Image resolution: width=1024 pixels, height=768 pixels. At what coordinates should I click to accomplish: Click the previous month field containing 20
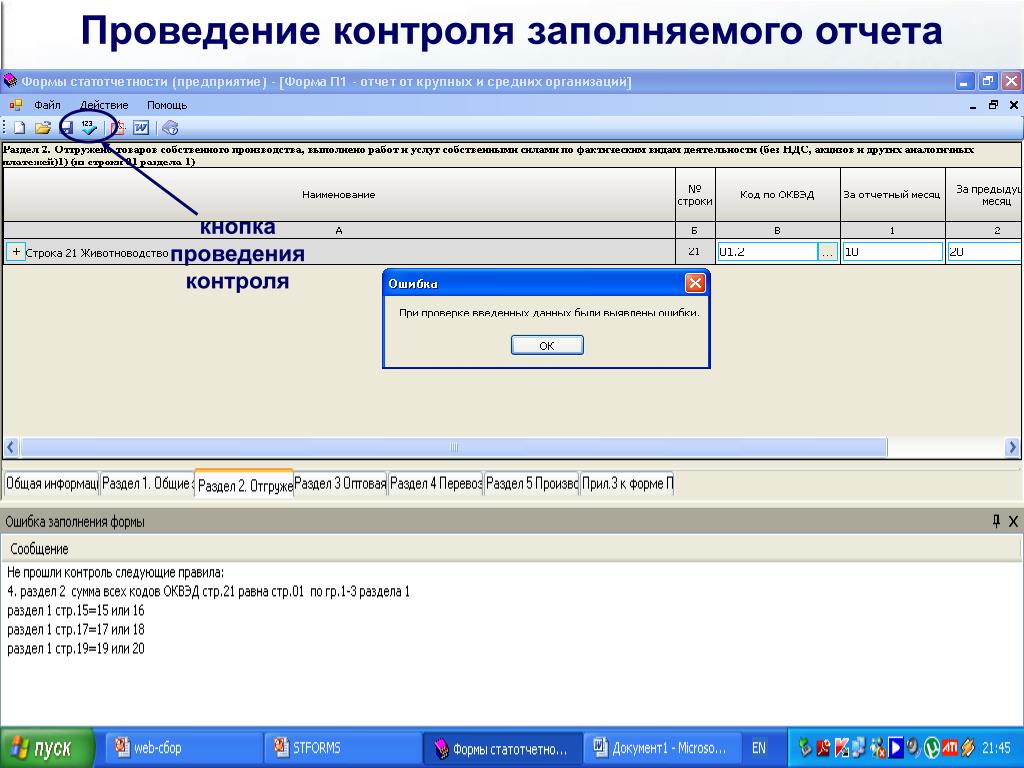click(985, 252)
